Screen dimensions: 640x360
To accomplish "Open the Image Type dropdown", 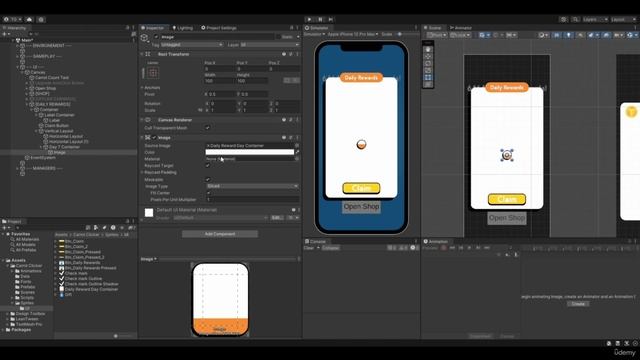I will [x=252, y=186].
